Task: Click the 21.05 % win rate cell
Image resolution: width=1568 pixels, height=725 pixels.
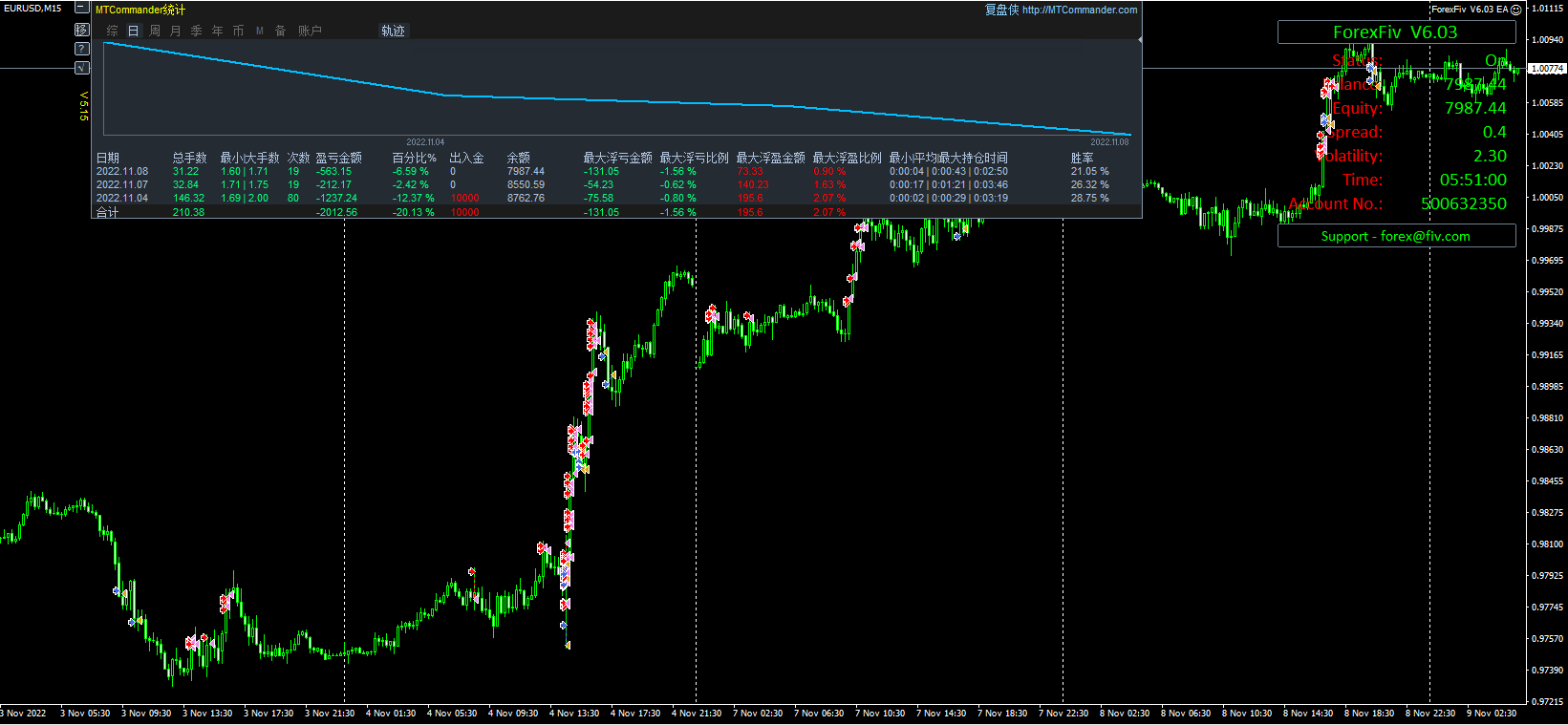Action: (1090, 172)
